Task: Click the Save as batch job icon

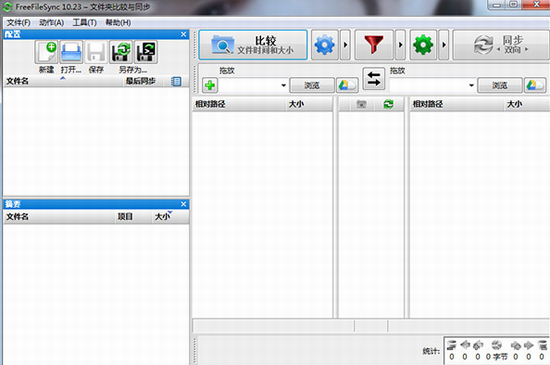Action: [x=146, y=52]
